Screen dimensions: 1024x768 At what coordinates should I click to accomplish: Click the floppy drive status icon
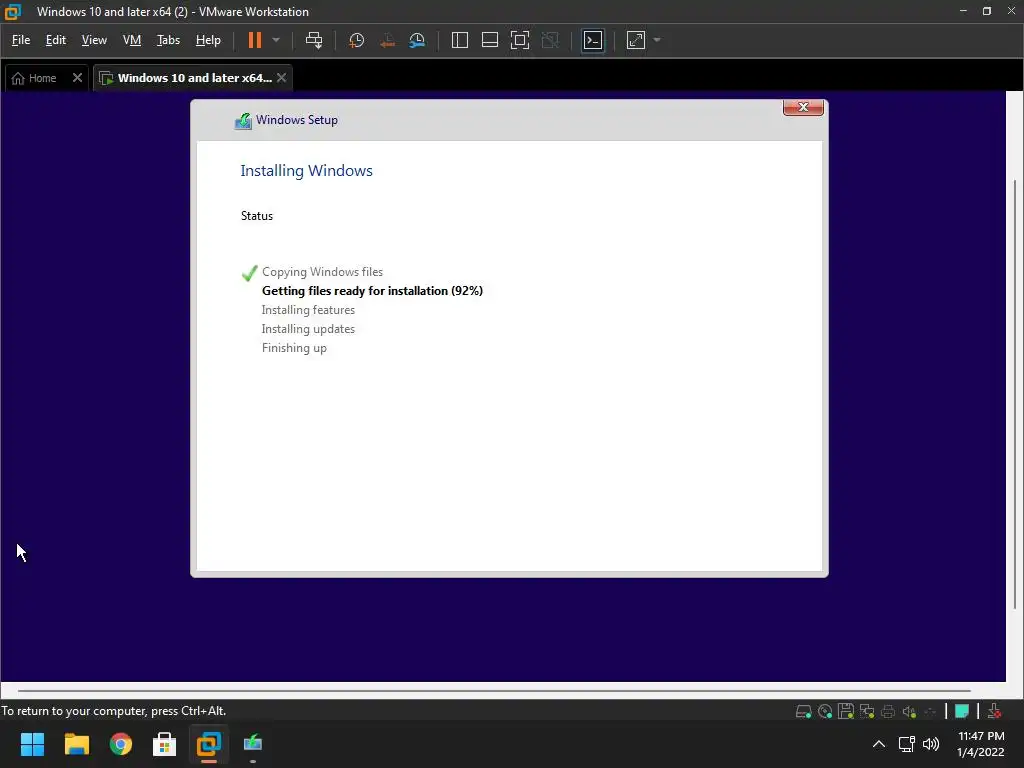pos(846,712)
